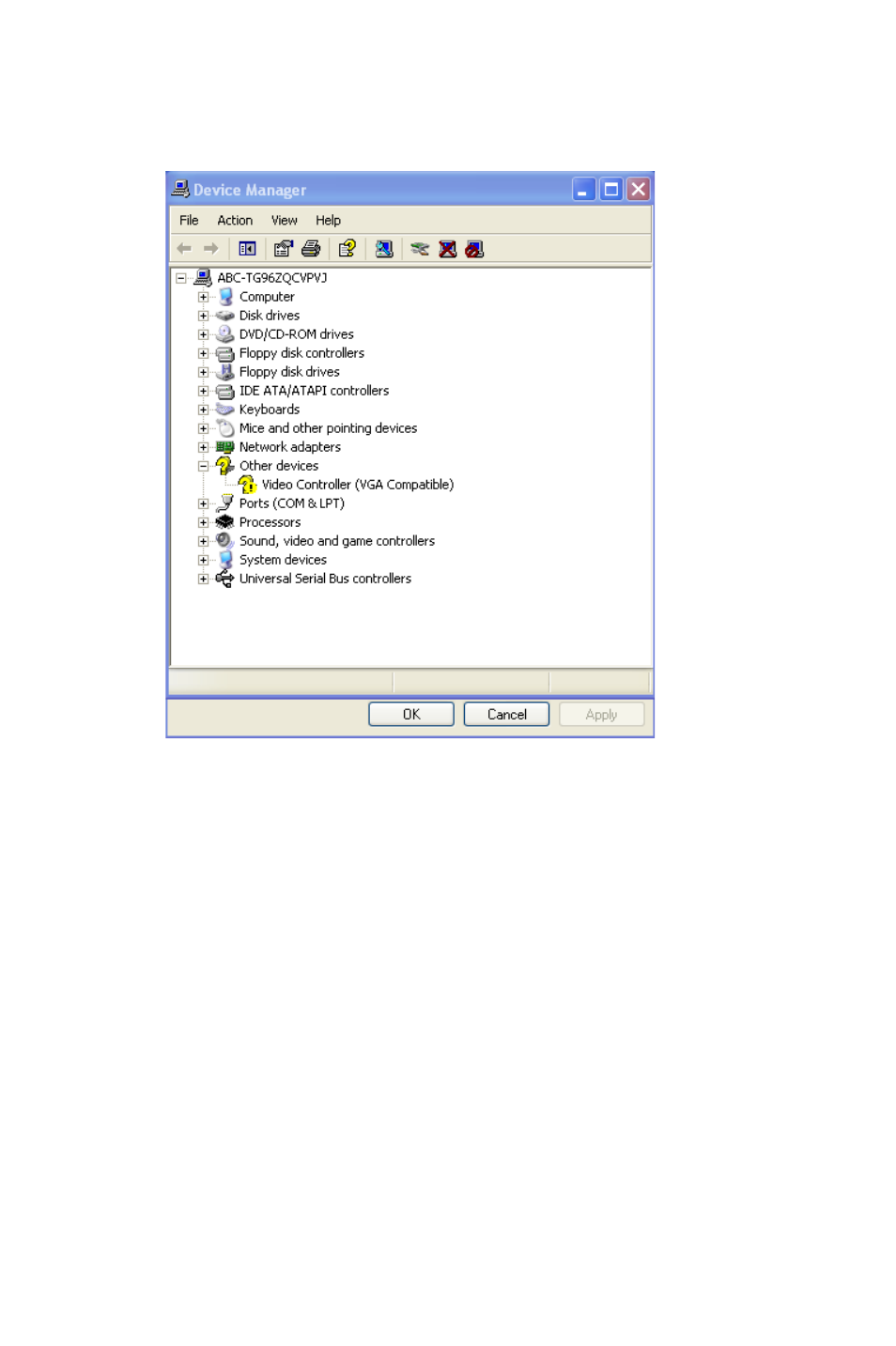Select the Other devices label
Image resolution: width=896 pixels, height=1346 pixels.
point(279,466)
